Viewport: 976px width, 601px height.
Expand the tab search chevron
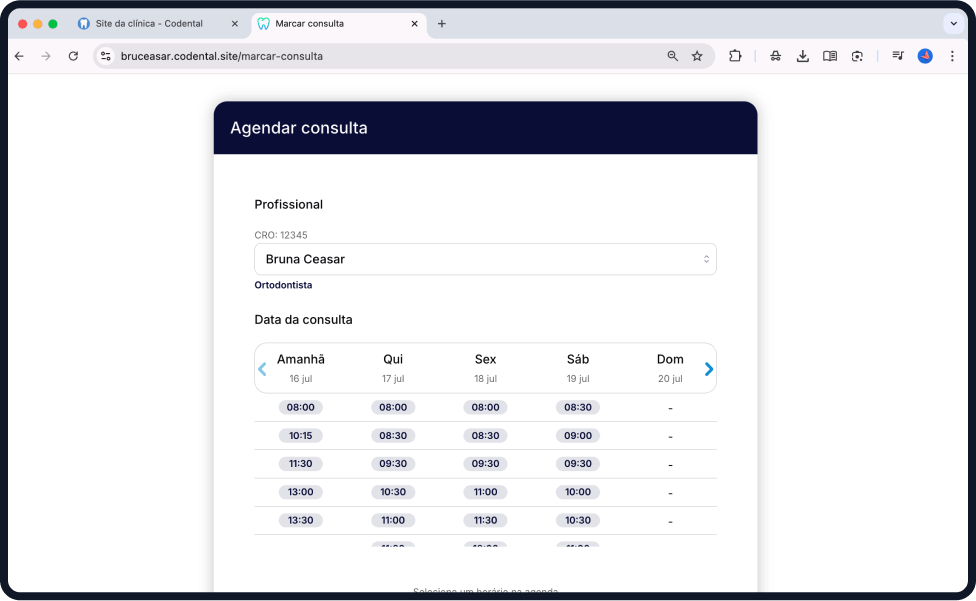point(953,23)
